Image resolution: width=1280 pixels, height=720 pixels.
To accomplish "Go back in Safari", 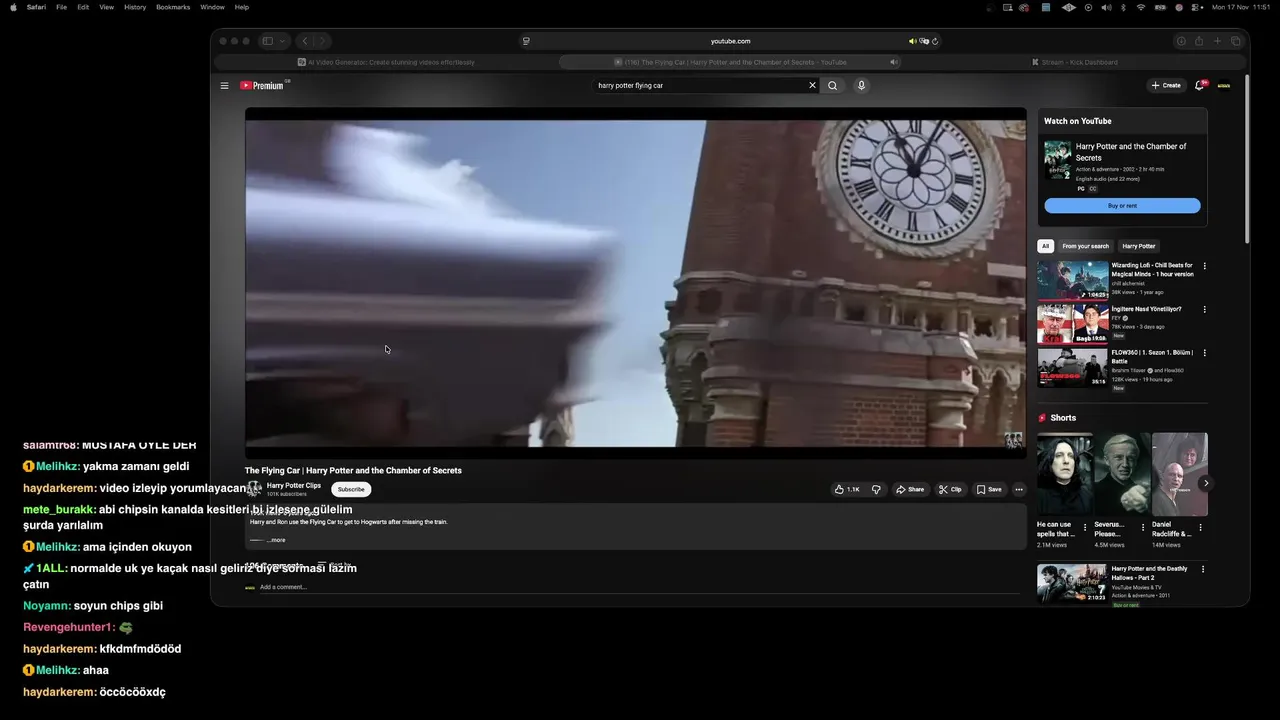I will (305, 41).
